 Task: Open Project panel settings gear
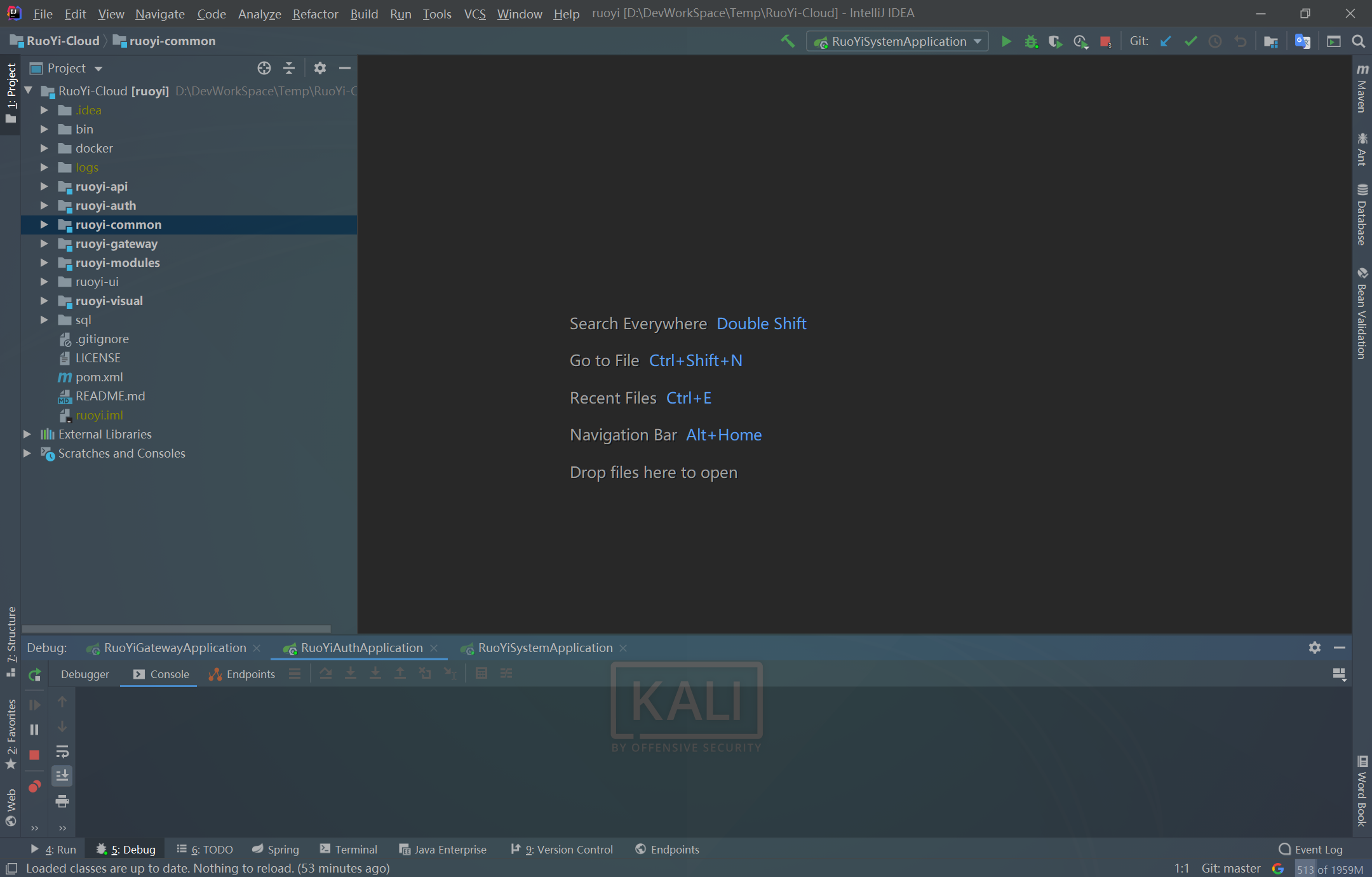320,68
